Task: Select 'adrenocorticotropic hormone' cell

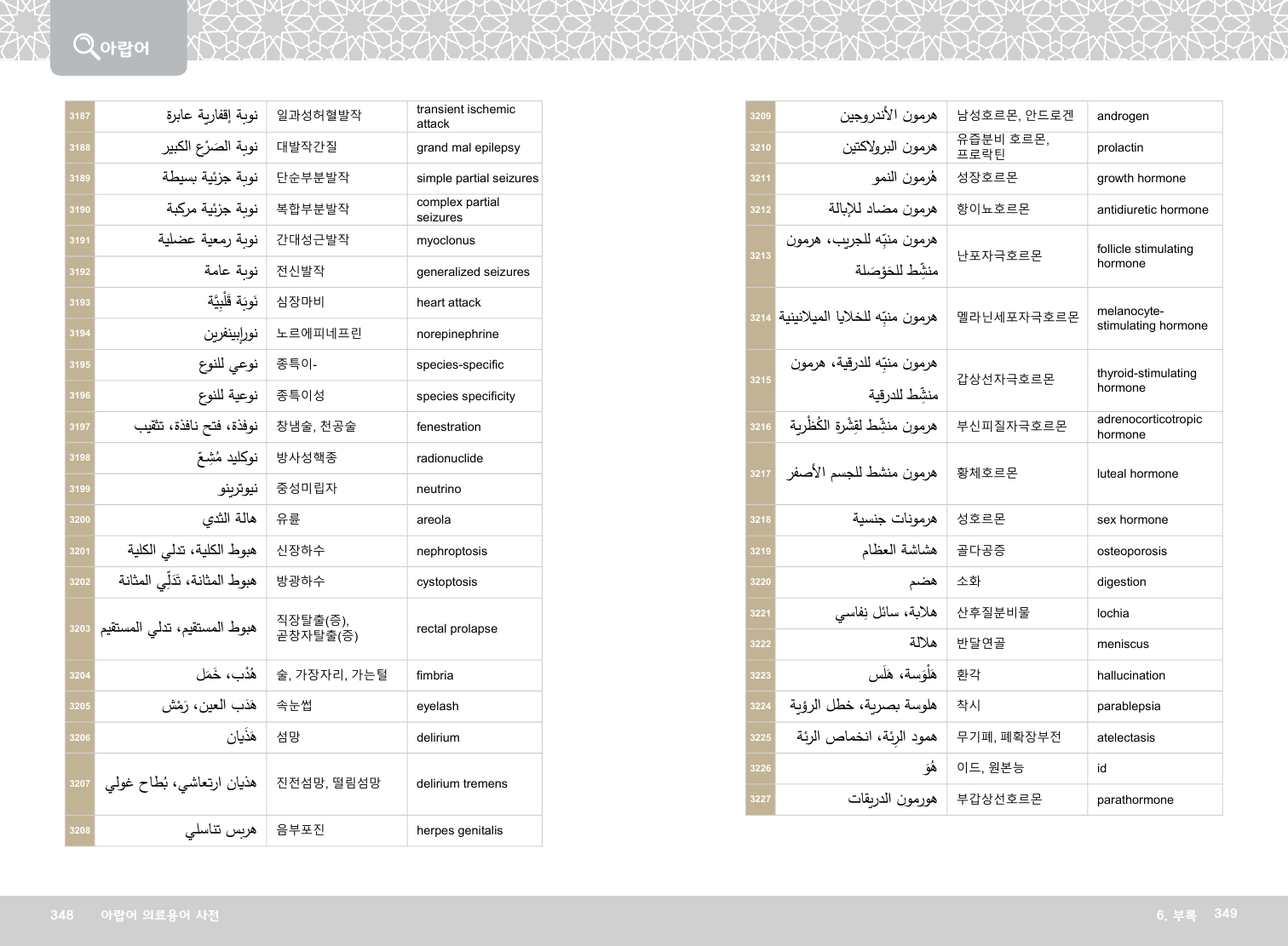Action: pyautogui.click(x=1149, y=427)
